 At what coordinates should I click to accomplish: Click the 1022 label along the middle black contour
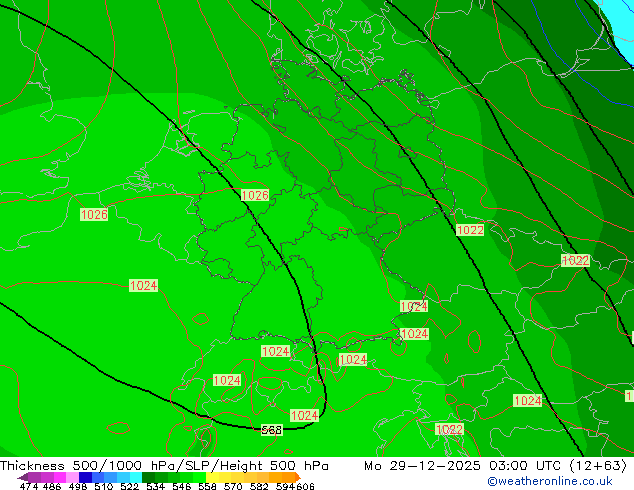pos(470,230)
